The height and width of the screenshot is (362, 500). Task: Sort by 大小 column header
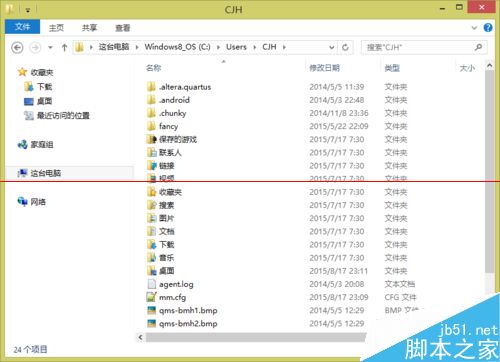(467, 68)
